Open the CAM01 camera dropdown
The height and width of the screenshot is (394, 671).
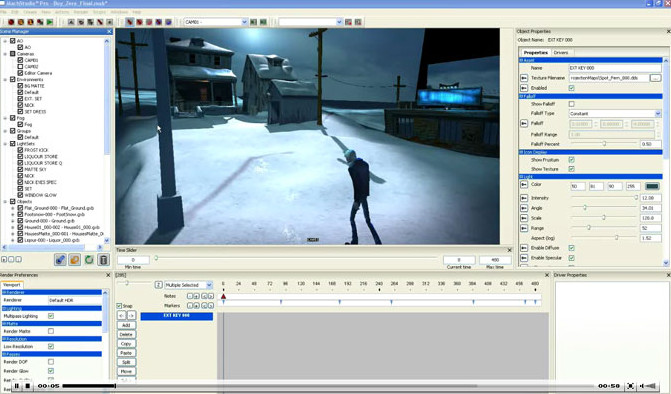coord(244,22)
